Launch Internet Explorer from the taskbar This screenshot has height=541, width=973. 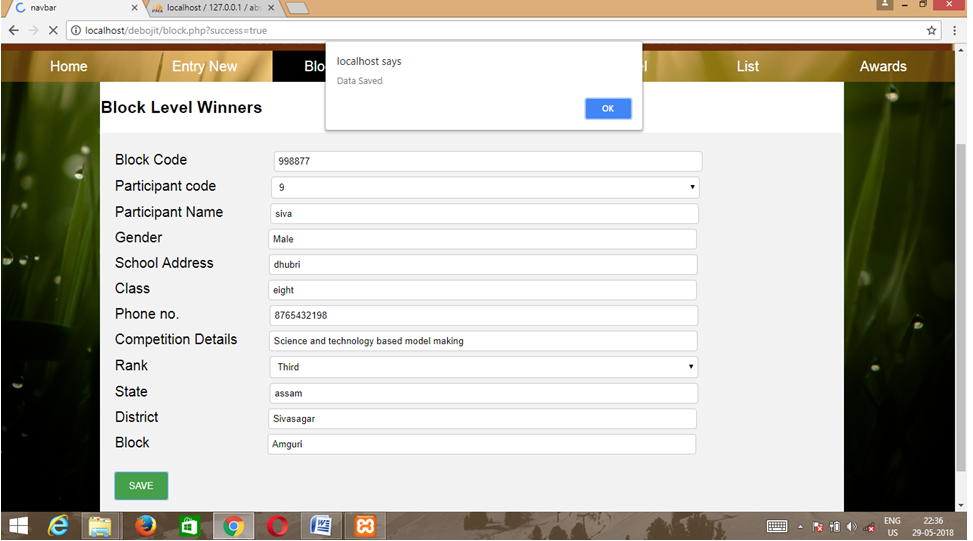58,526
